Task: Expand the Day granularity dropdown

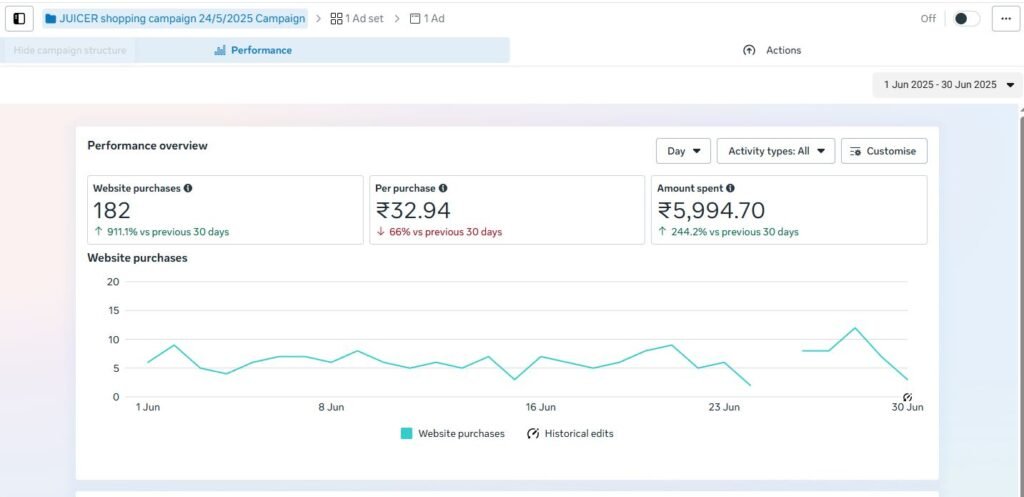Action: (683, 151)
